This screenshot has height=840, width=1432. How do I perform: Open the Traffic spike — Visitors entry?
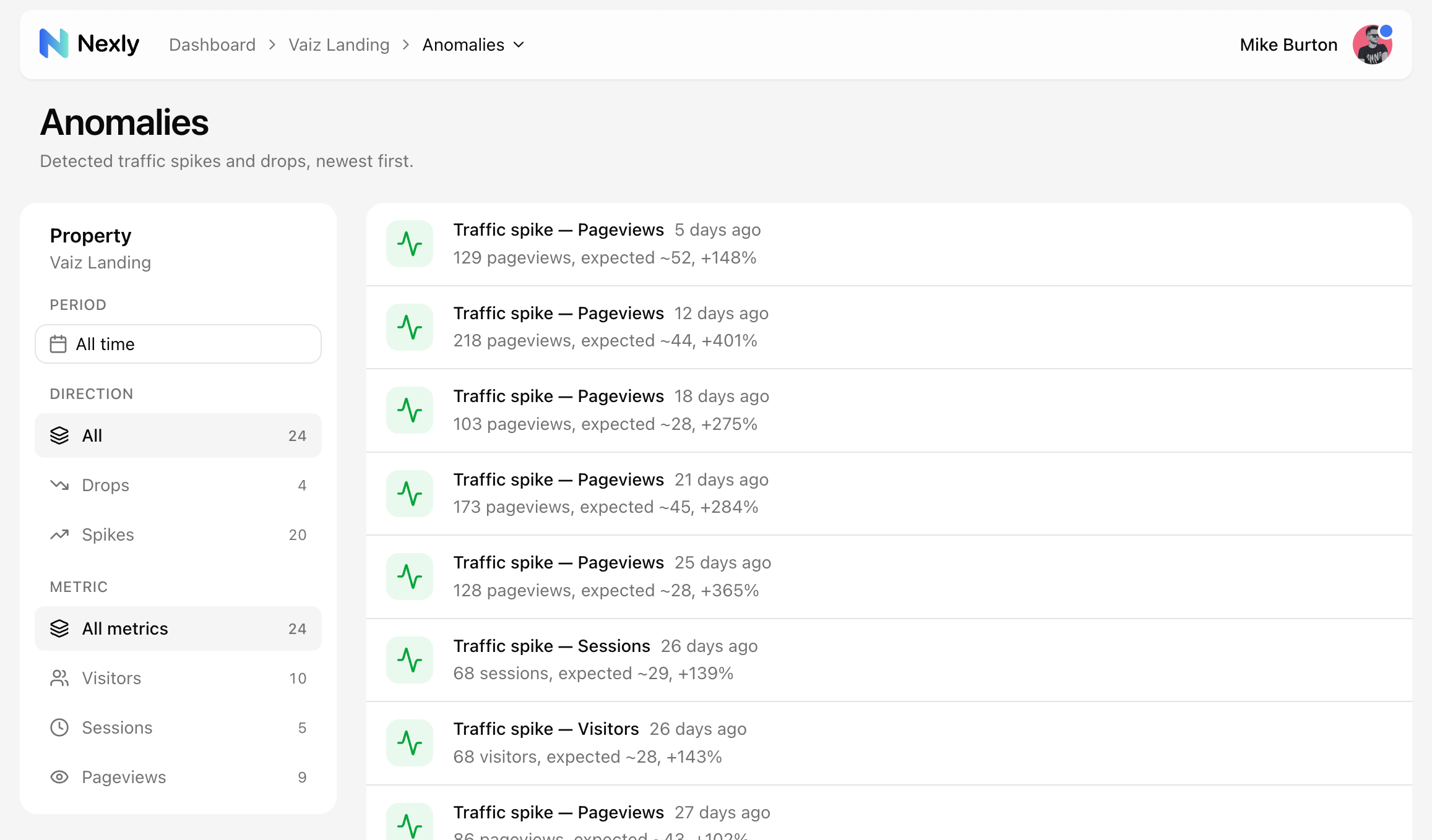click(x=889, y=743)
